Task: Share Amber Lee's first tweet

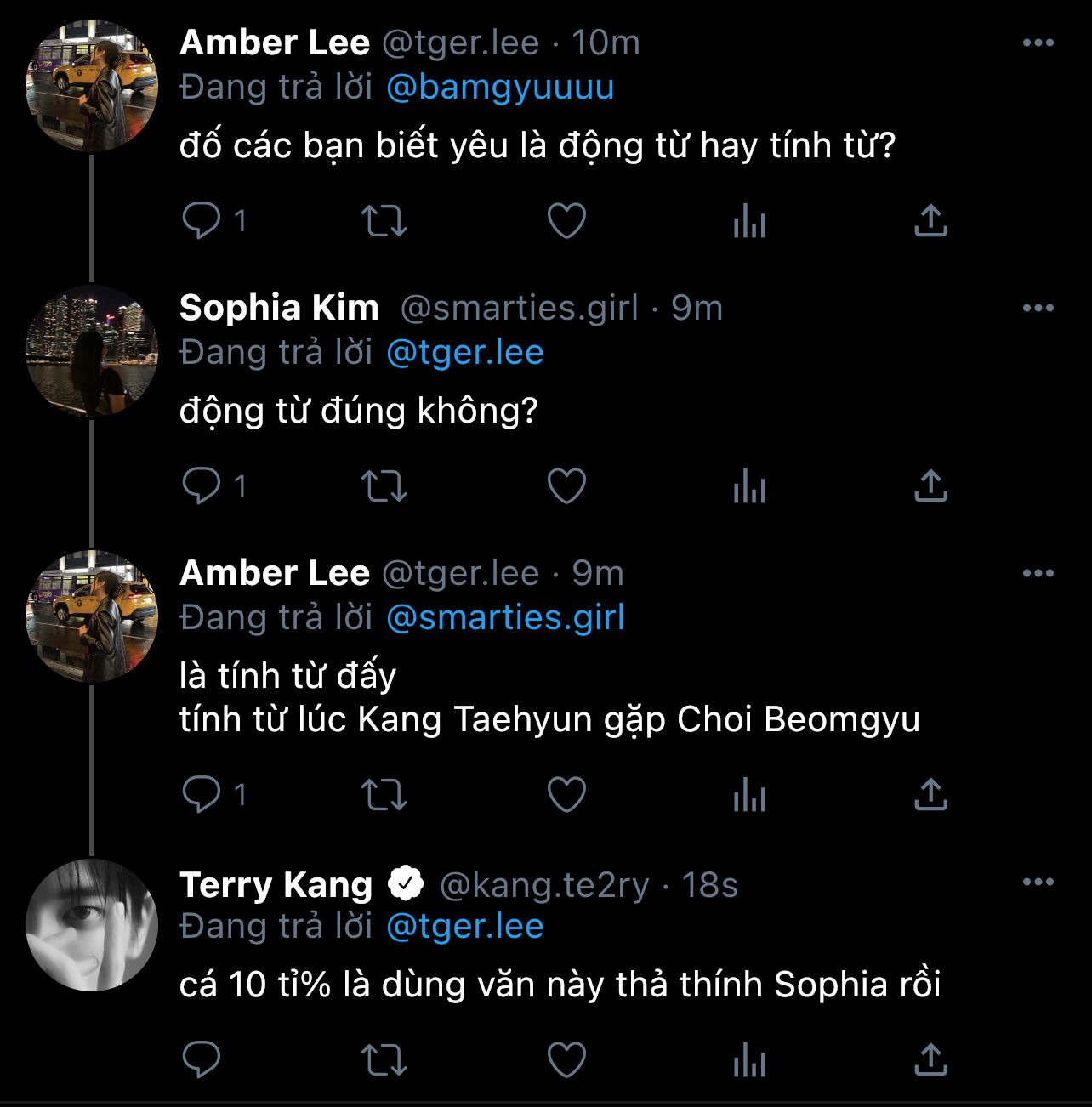Action: tap(930, 221)
